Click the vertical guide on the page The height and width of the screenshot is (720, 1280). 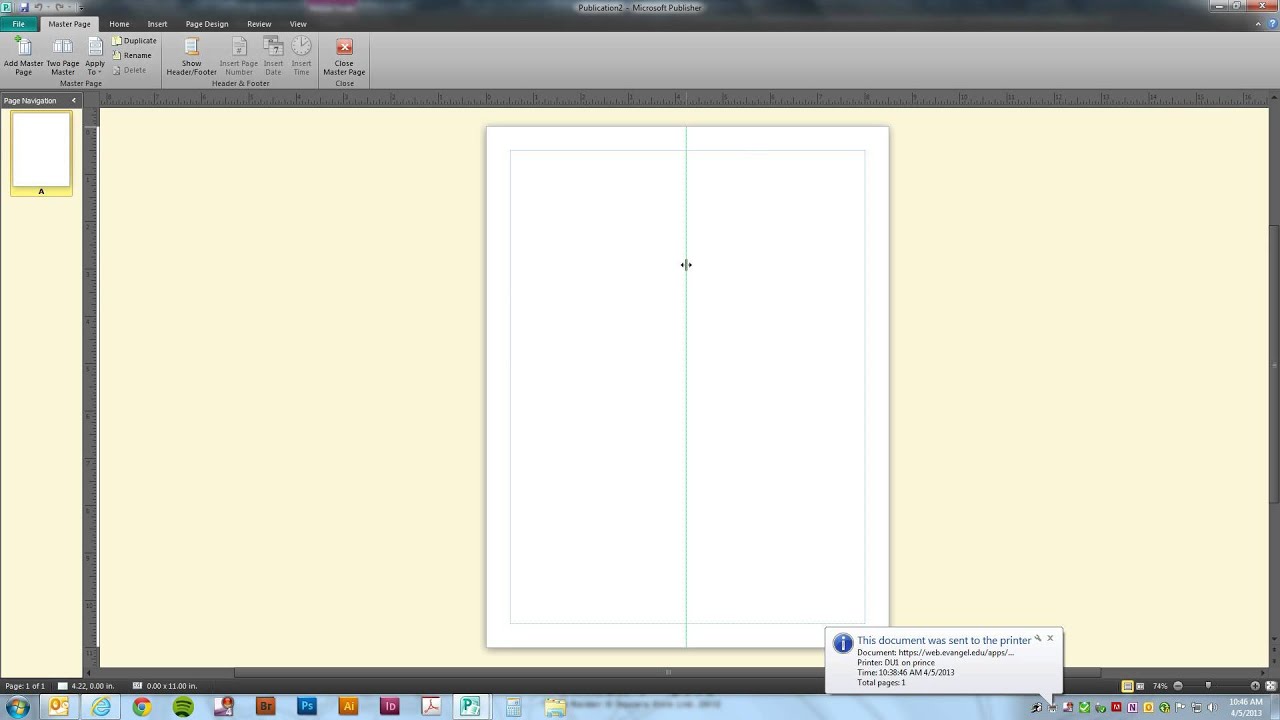[686, 386]
